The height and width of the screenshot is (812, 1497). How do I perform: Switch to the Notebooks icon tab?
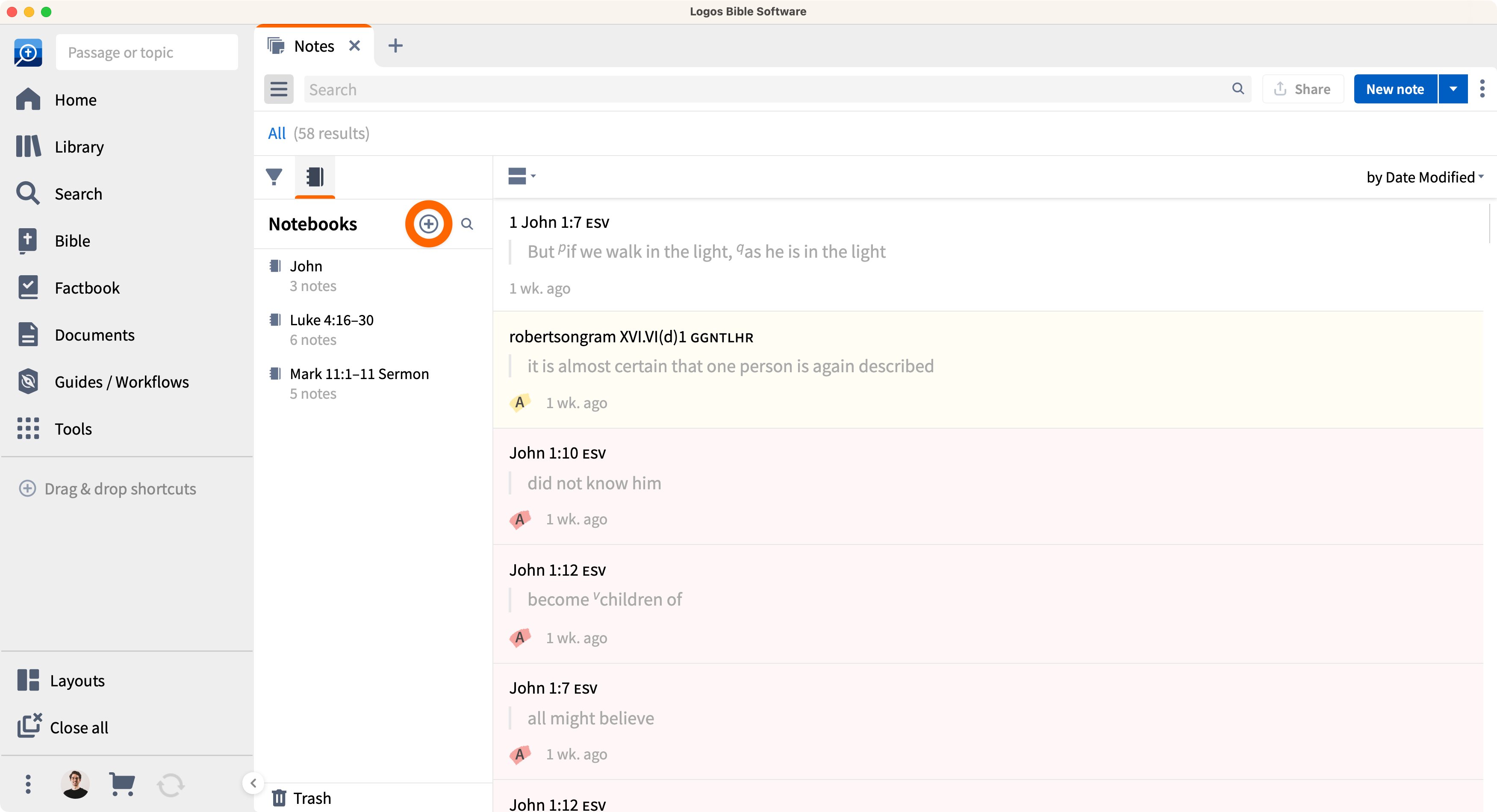pyautogui.click(x=315, y=177)
